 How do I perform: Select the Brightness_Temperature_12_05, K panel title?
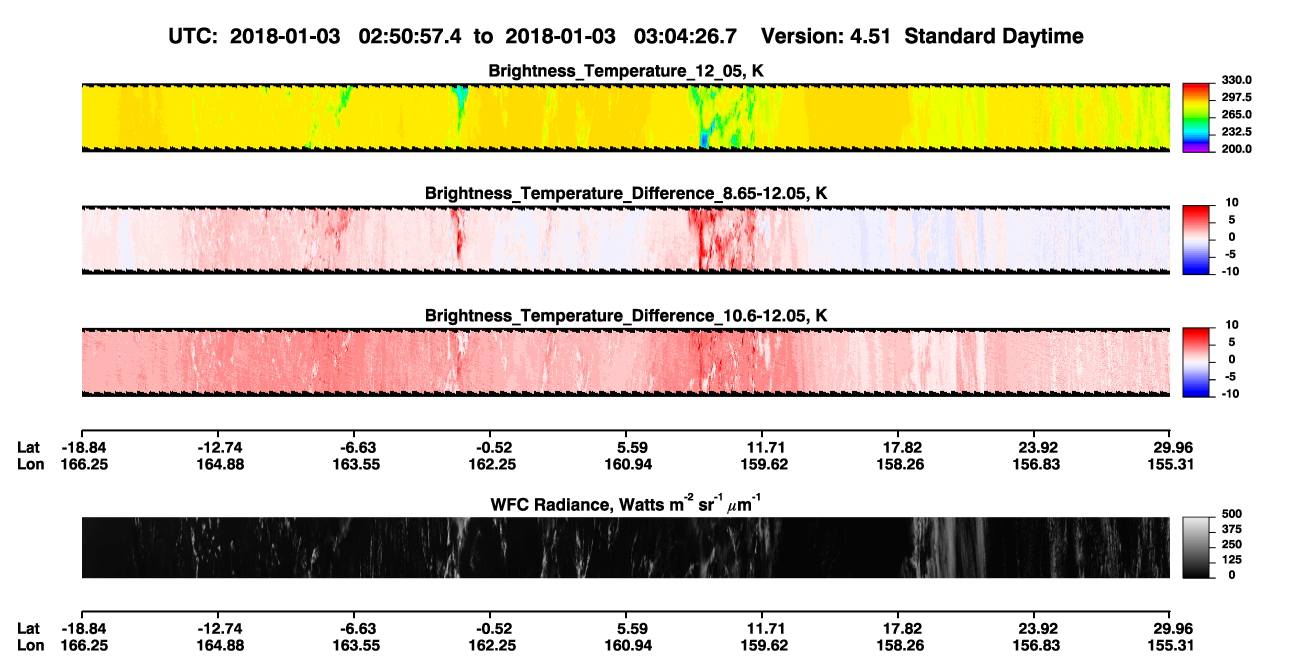(x=626, y=71)
